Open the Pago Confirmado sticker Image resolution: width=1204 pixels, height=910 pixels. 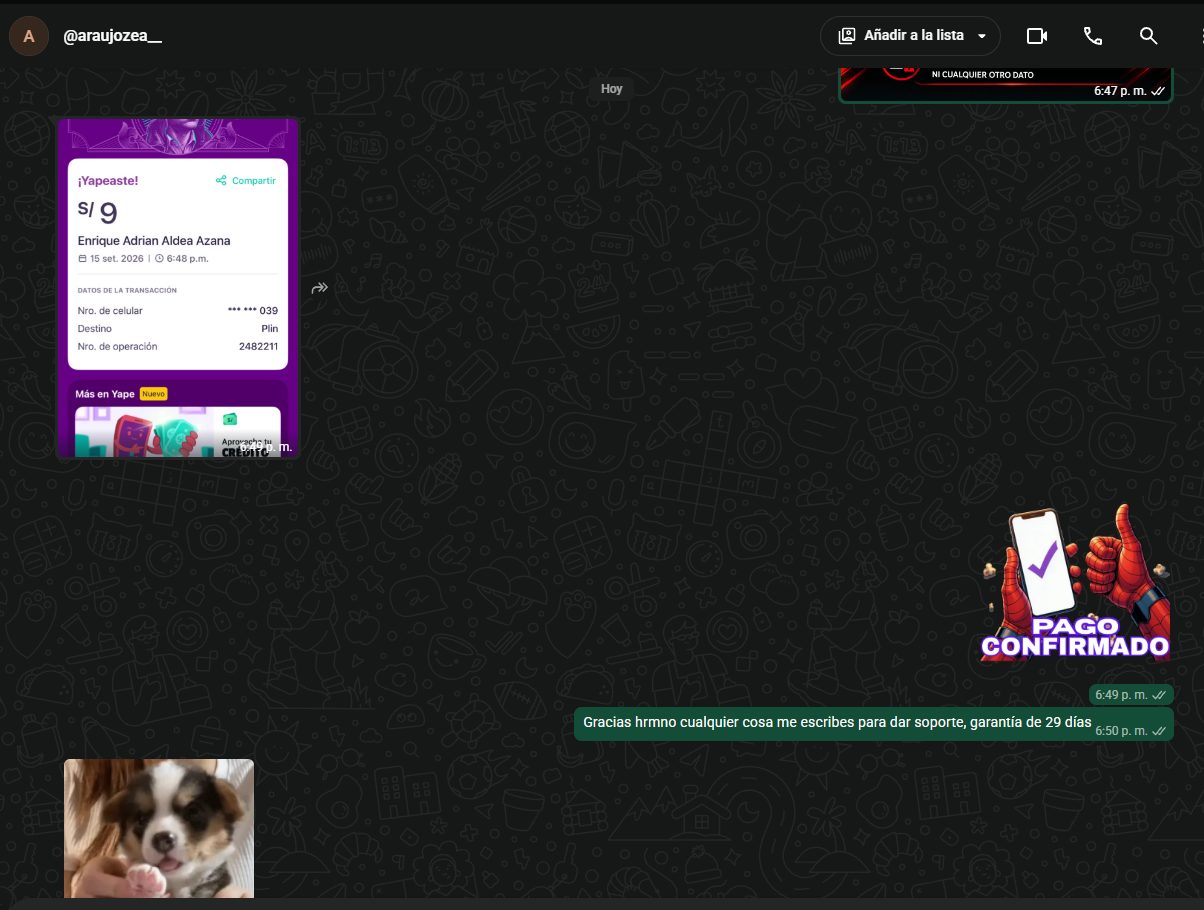(x=1075, y=582)
